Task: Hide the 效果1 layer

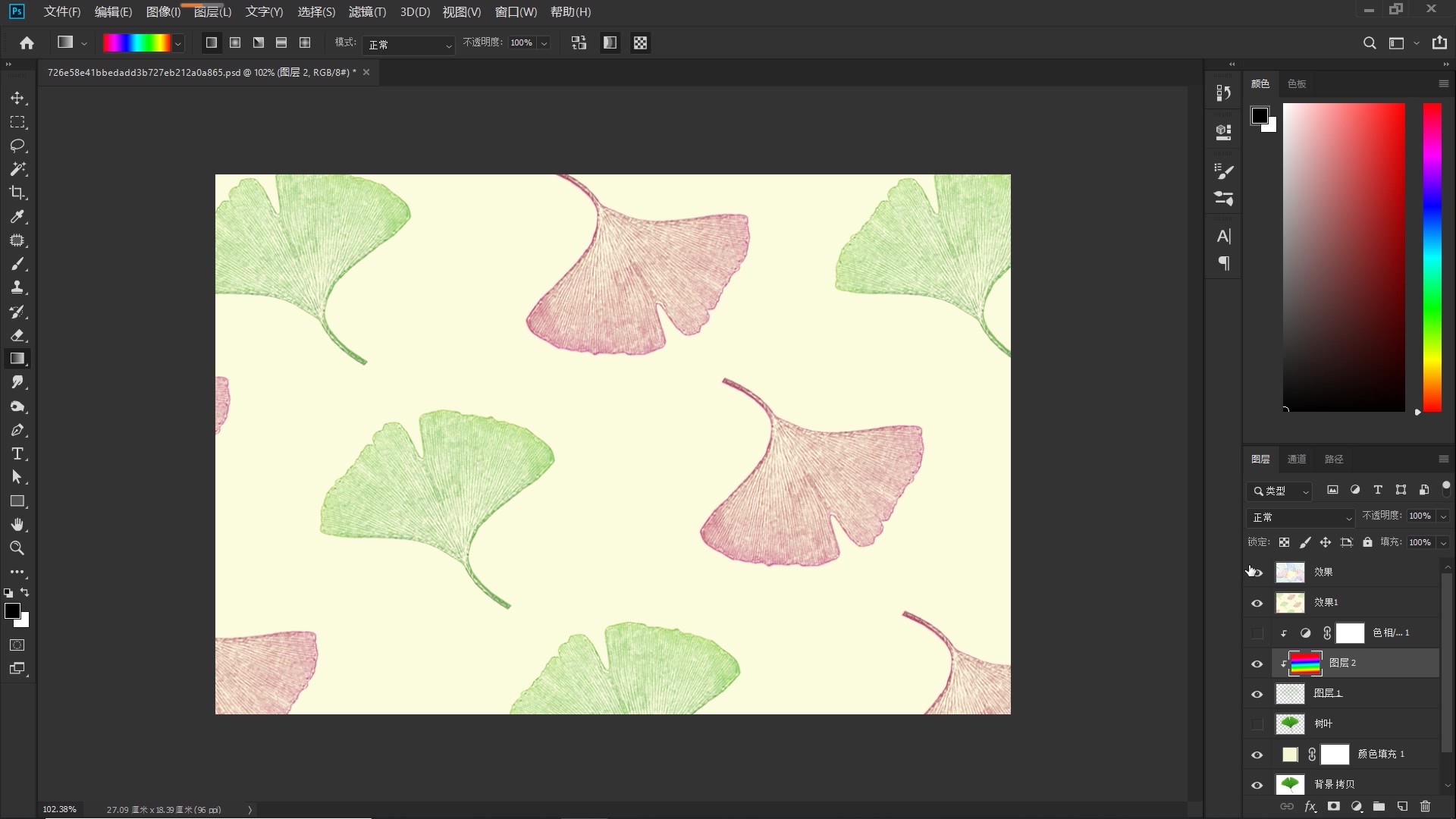Action: pos(1257,603)
